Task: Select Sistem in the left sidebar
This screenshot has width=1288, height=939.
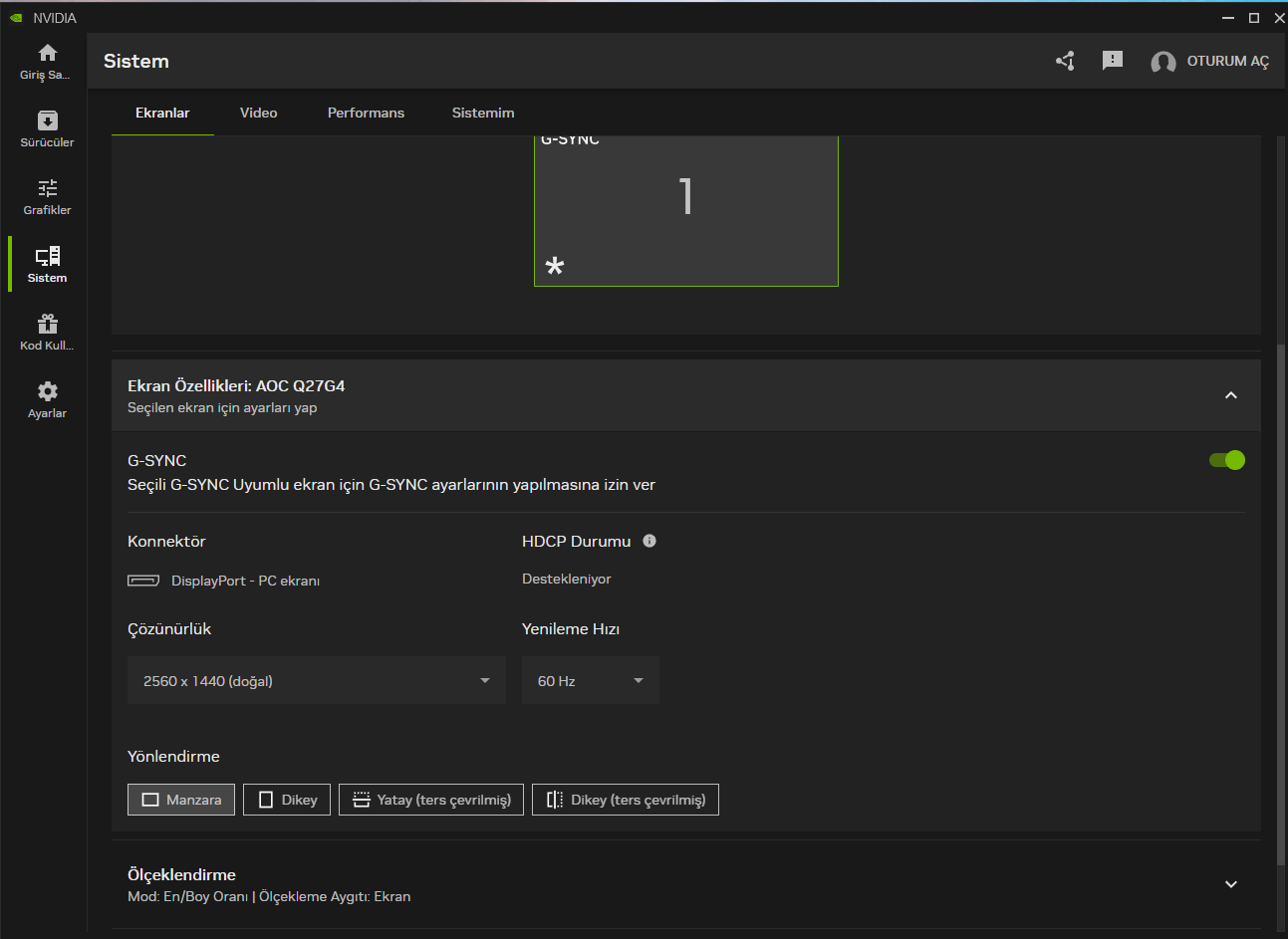Action: [47, 264]
